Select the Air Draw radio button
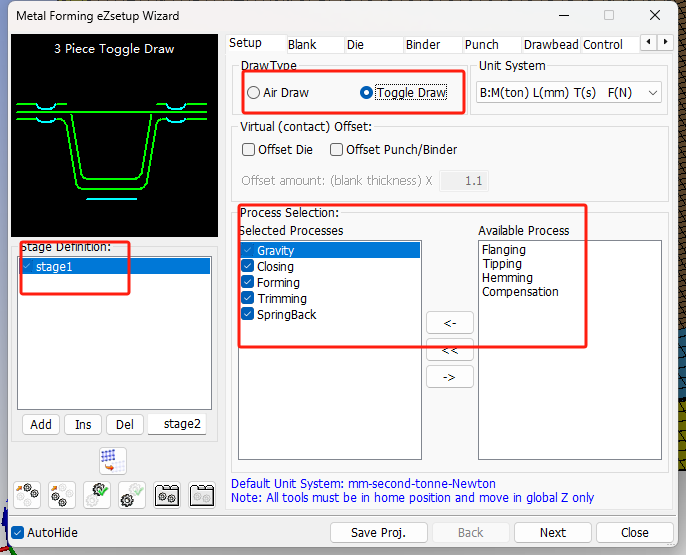Screen dimensions: 686x555 pyautogui.click(x=253, y=93)
